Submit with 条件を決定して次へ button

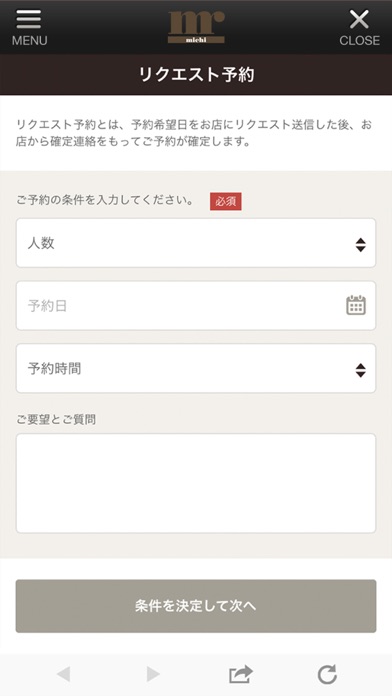pos(196,606)
